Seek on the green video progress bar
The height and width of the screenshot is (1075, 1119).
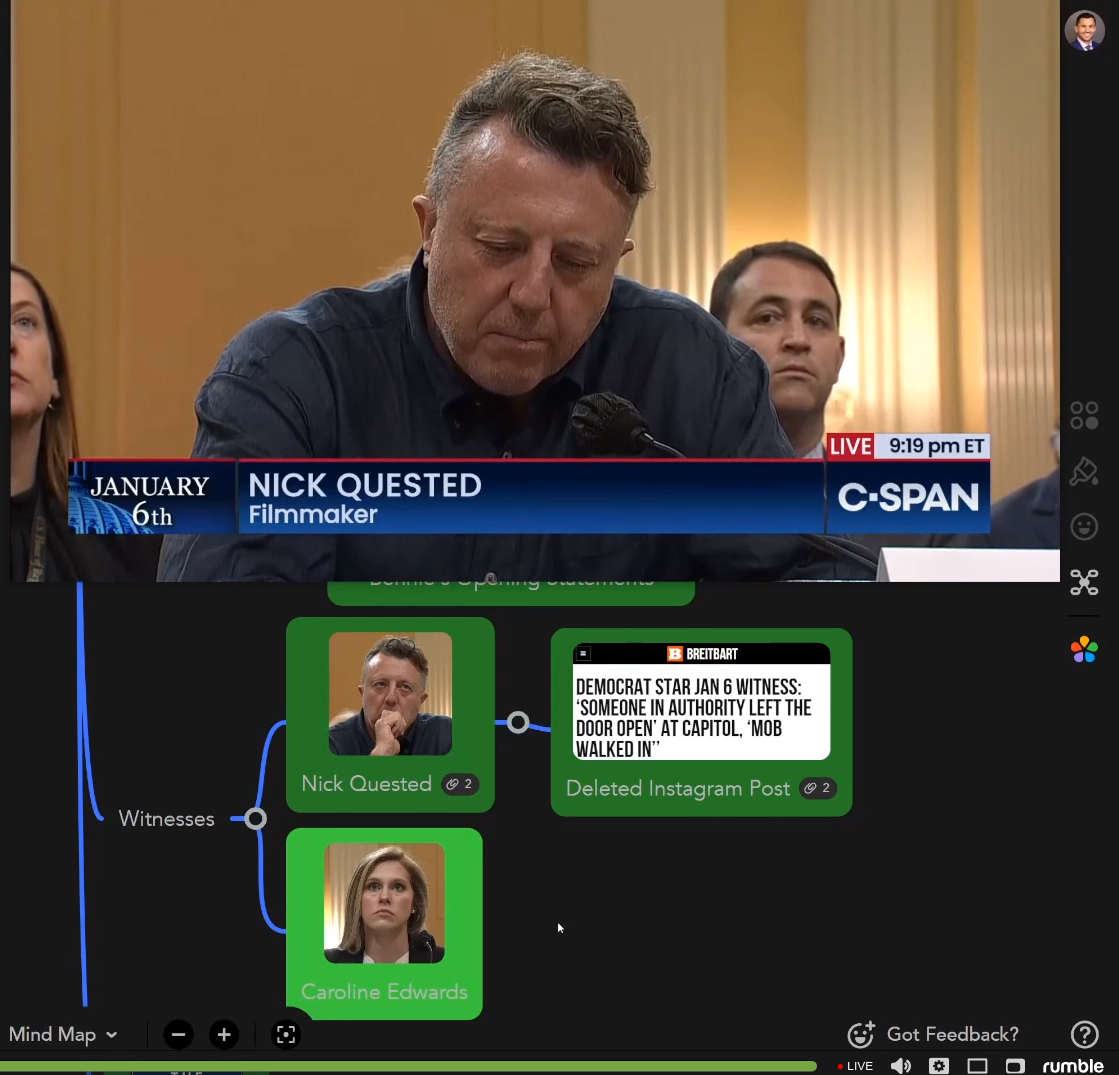click(x=408, y=1066)
